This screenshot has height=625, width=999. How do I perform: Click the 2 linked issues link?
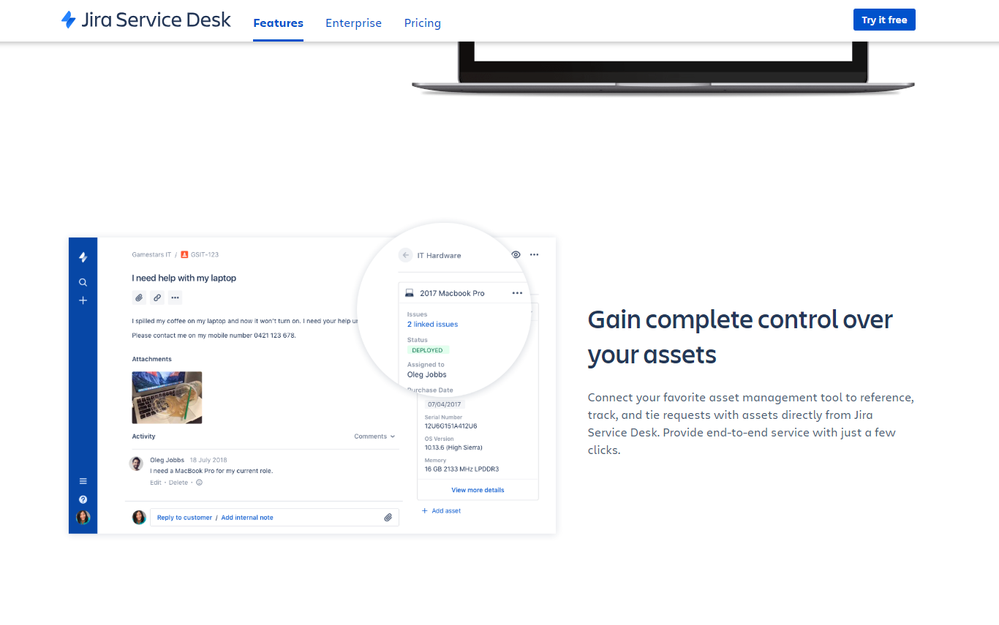[x=433, y=324]
